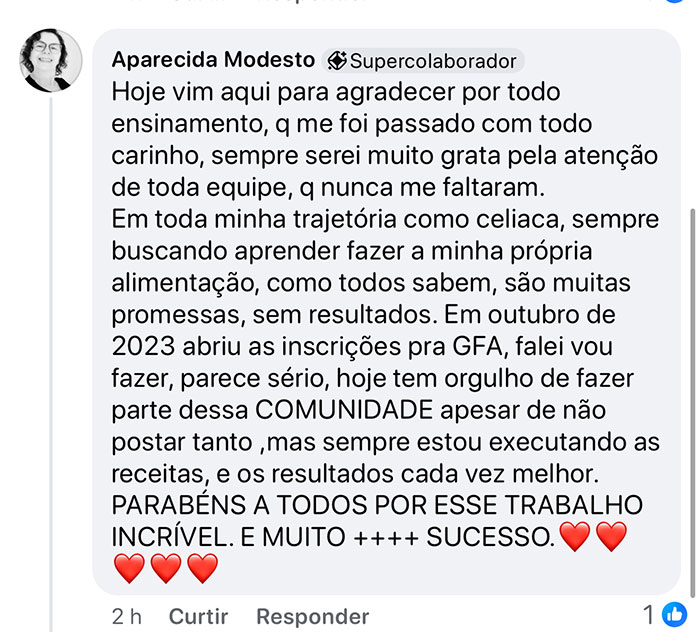
Task: Click Responder to reply to comment
Action: coord(312,617)
